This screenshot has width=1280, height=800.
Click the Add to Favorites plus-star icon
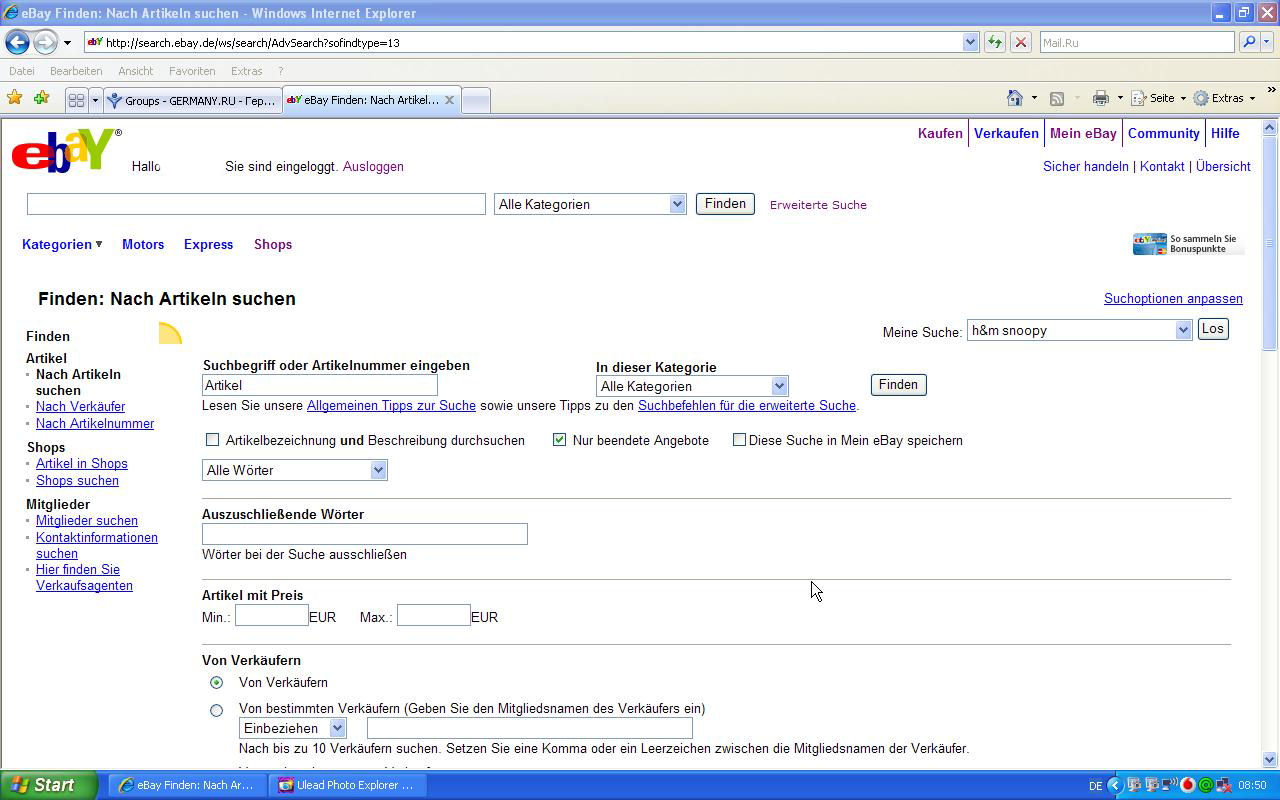point(41,98)
